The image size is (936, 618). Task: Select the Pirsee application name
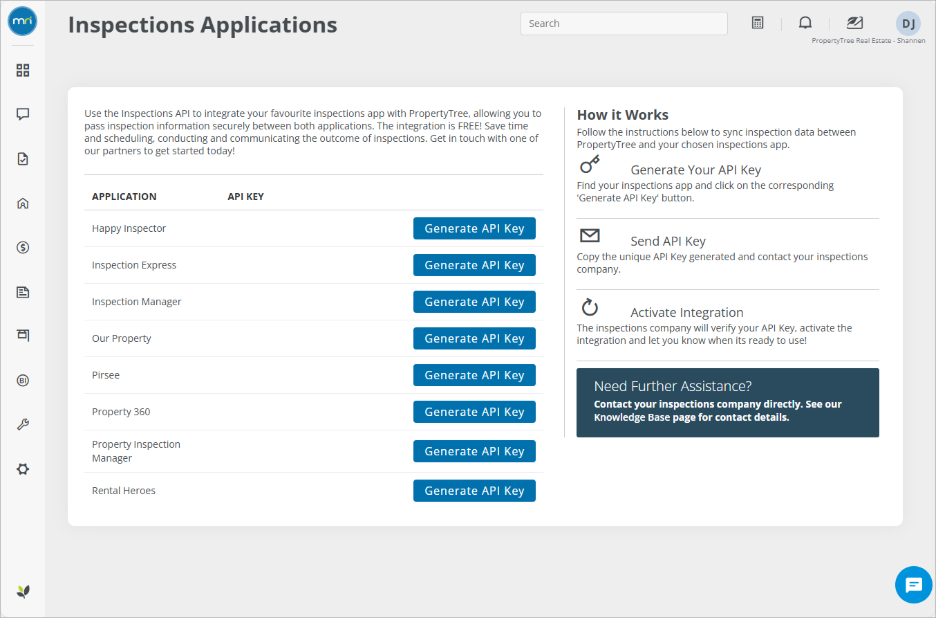click(x=106, y=376)
